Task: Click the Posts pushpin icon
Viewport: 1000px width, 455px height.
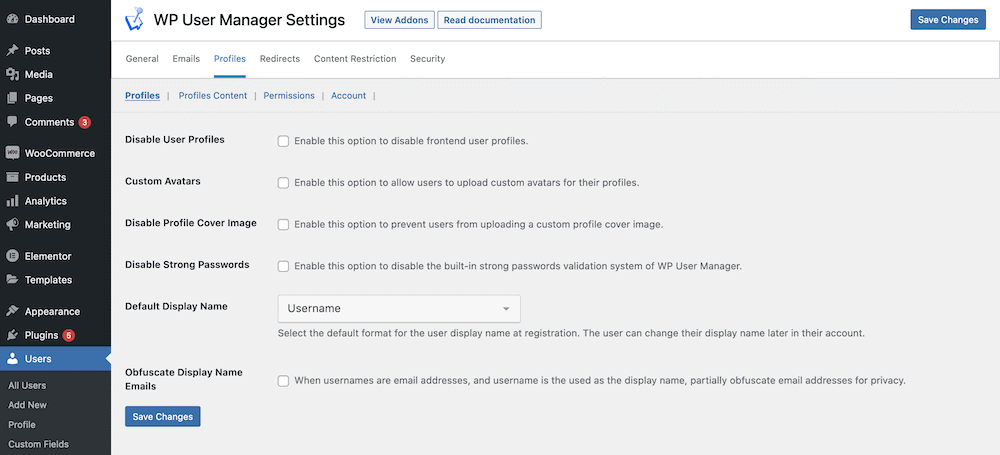Action: tap(12, 50)
